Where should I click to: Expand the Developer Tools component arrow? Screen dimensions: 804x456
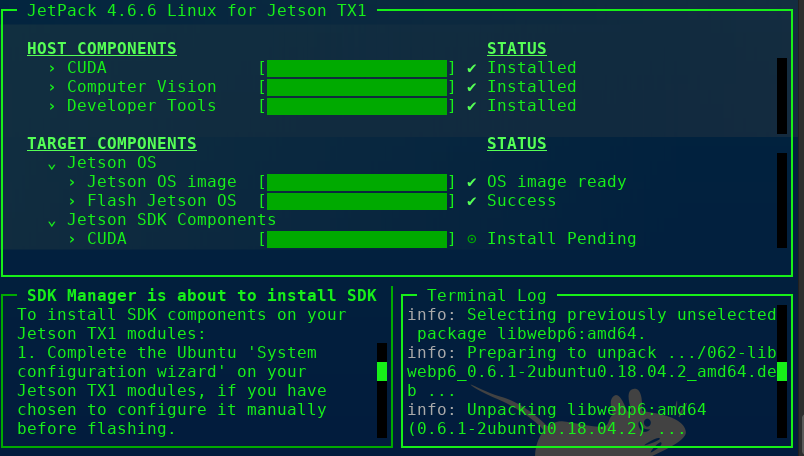pyautogui.click(x=52, y=106)
